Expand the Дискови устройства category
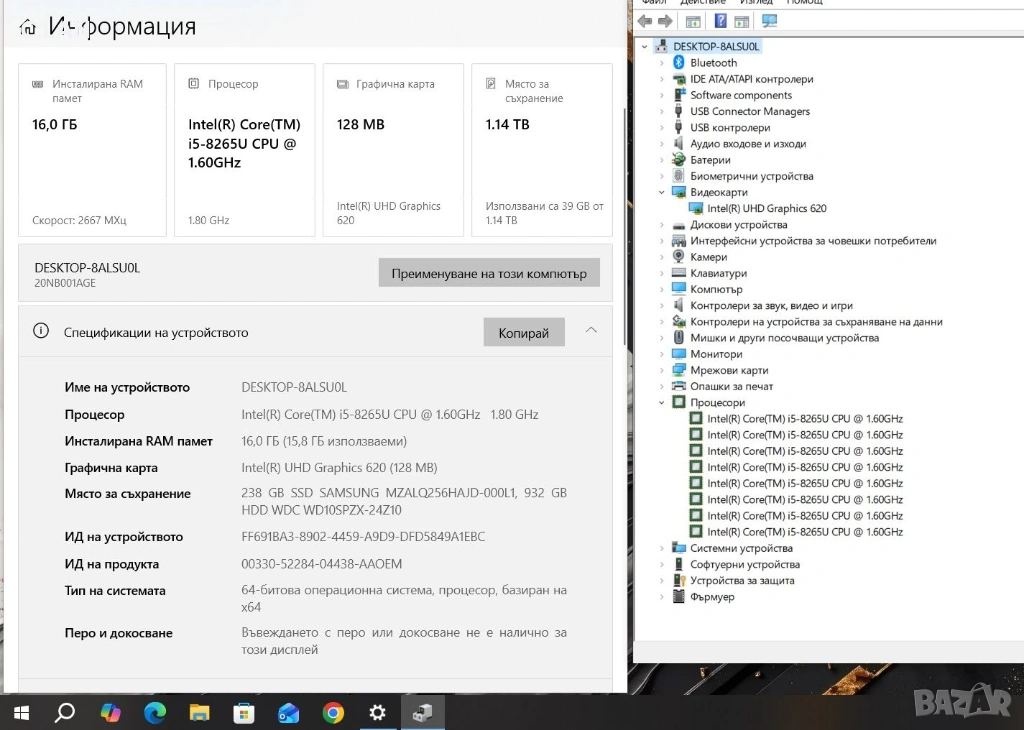 click(662, 225)
